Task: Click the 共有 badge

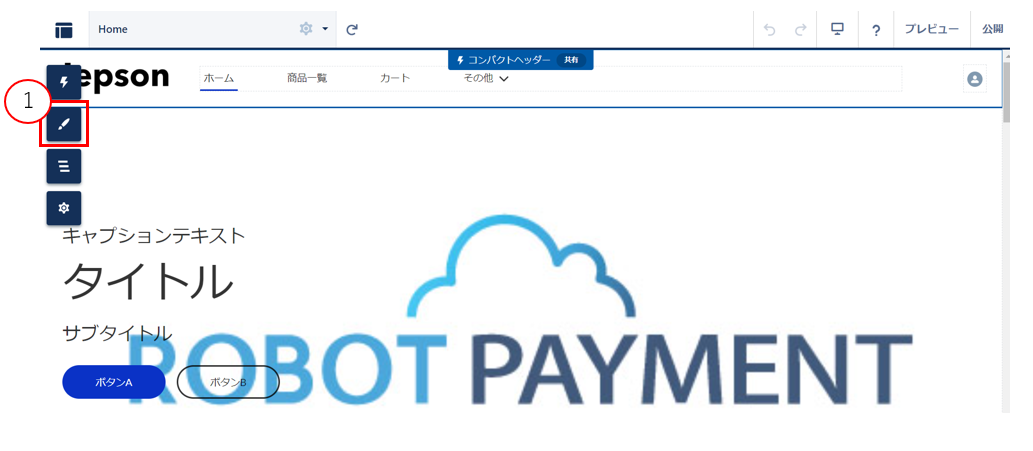Action: point(571,60)
